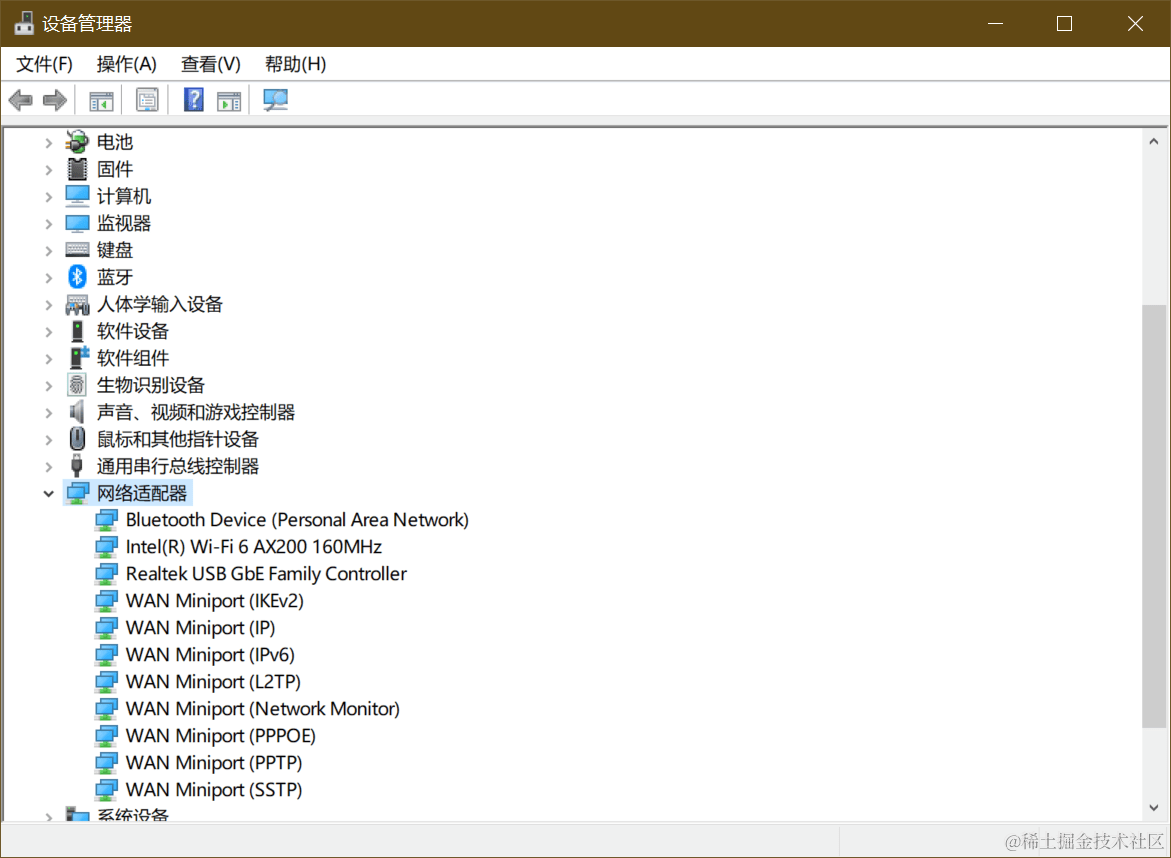Click the scrollbar up arrow

(x=1154, y=141)
